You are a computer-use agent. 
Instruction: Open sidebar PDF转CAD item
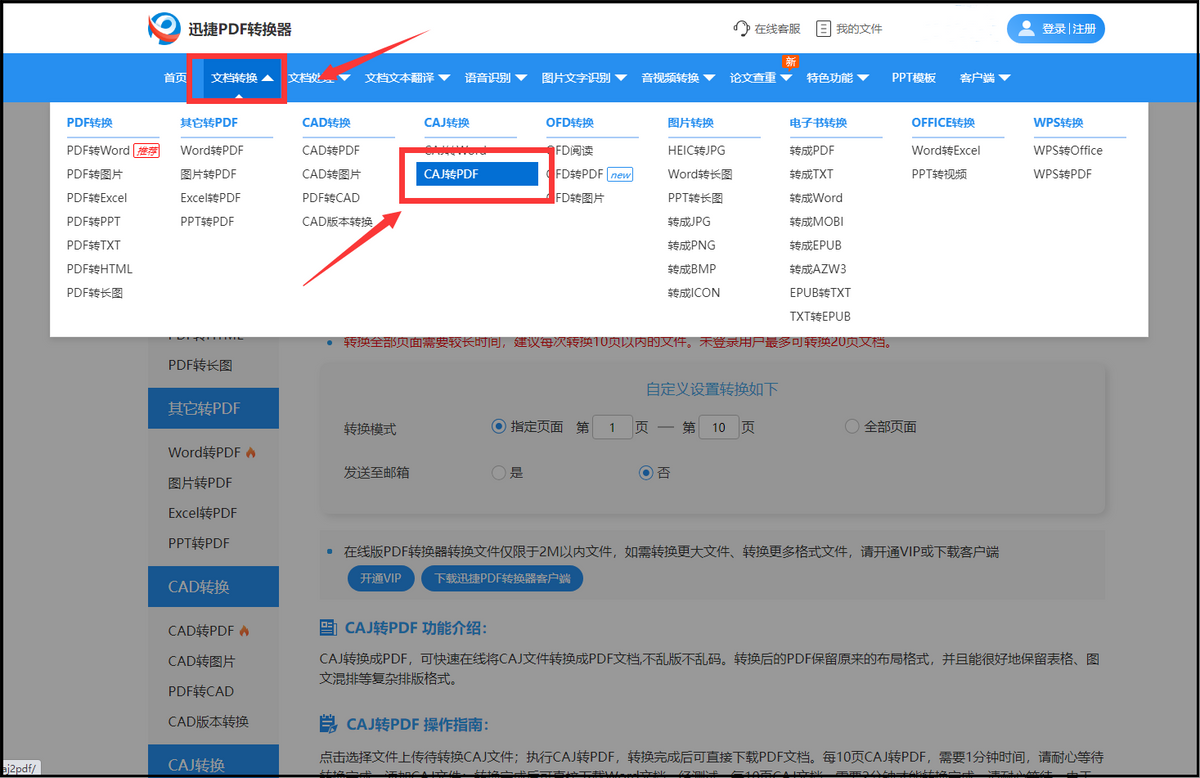click(x=201, y=691)
